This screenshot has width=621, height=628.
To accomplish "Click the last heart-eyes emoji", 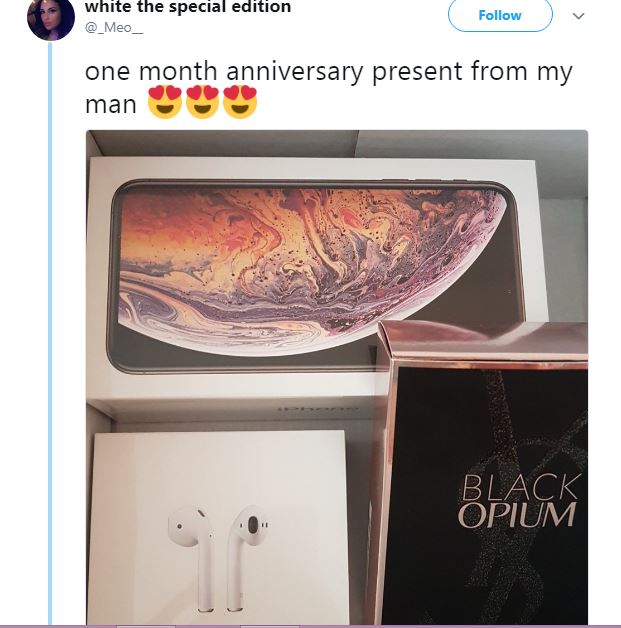I will tap(240, 102).
